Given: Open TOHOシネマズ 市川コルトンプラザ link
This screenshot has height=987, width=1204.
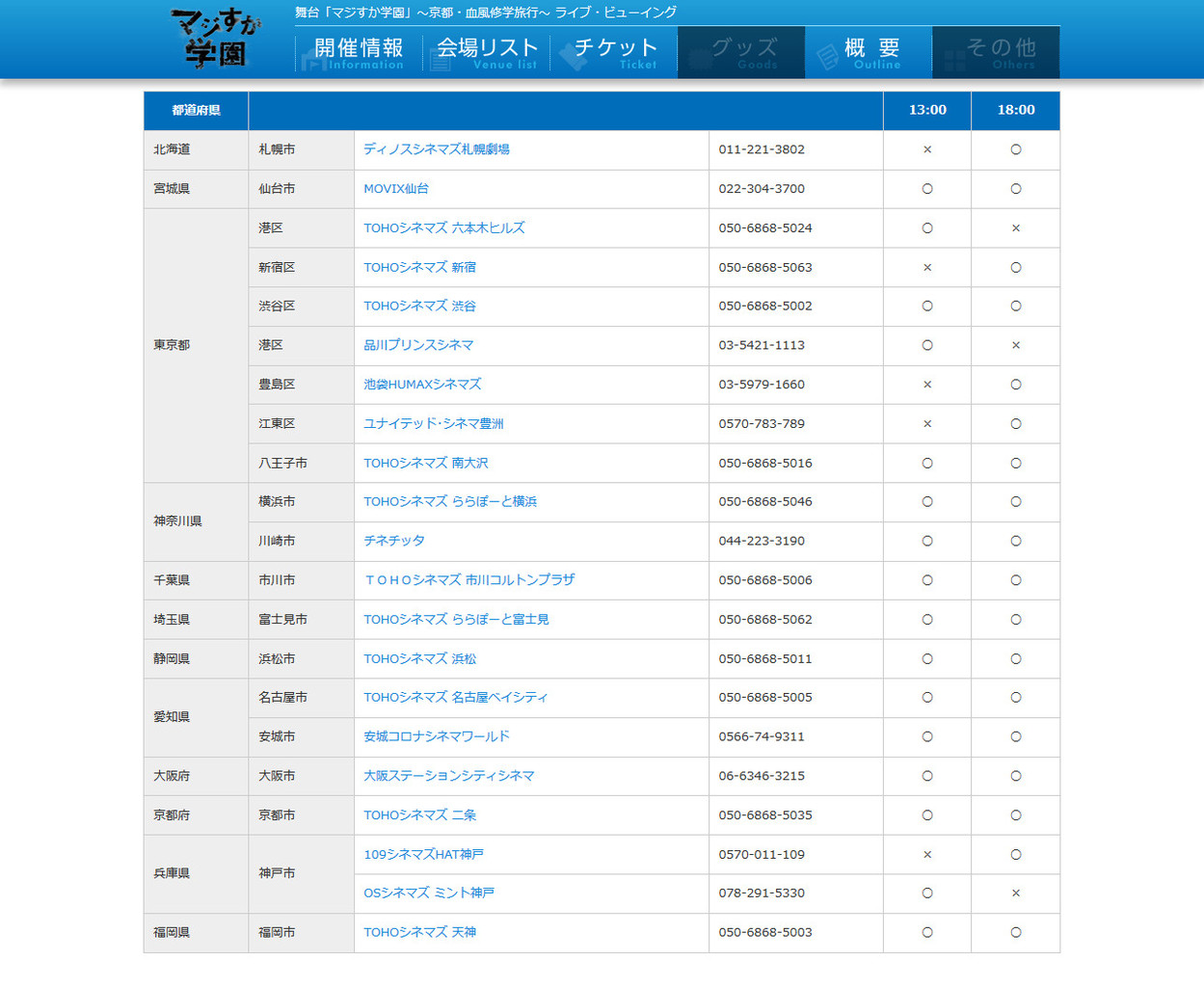Looking at the screenshot, I should click(x=469, y=579).
